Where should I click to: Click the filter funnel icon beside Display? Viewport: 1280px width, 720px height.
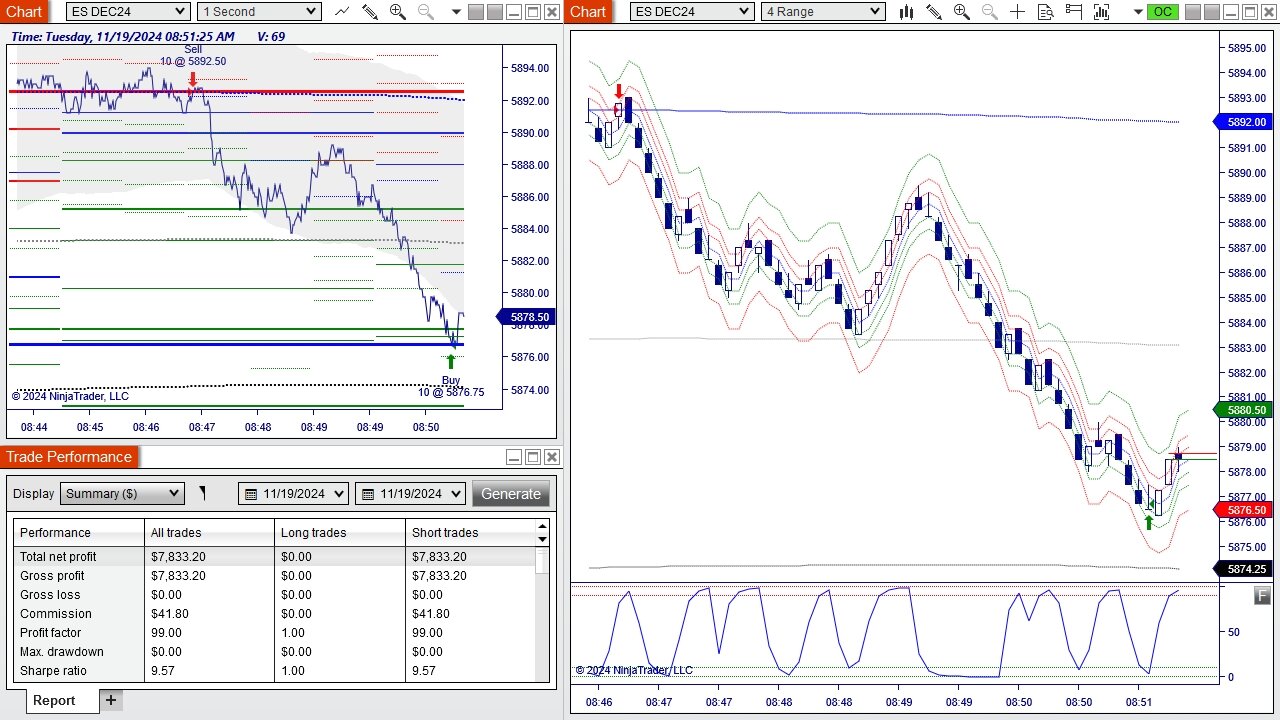202,493
